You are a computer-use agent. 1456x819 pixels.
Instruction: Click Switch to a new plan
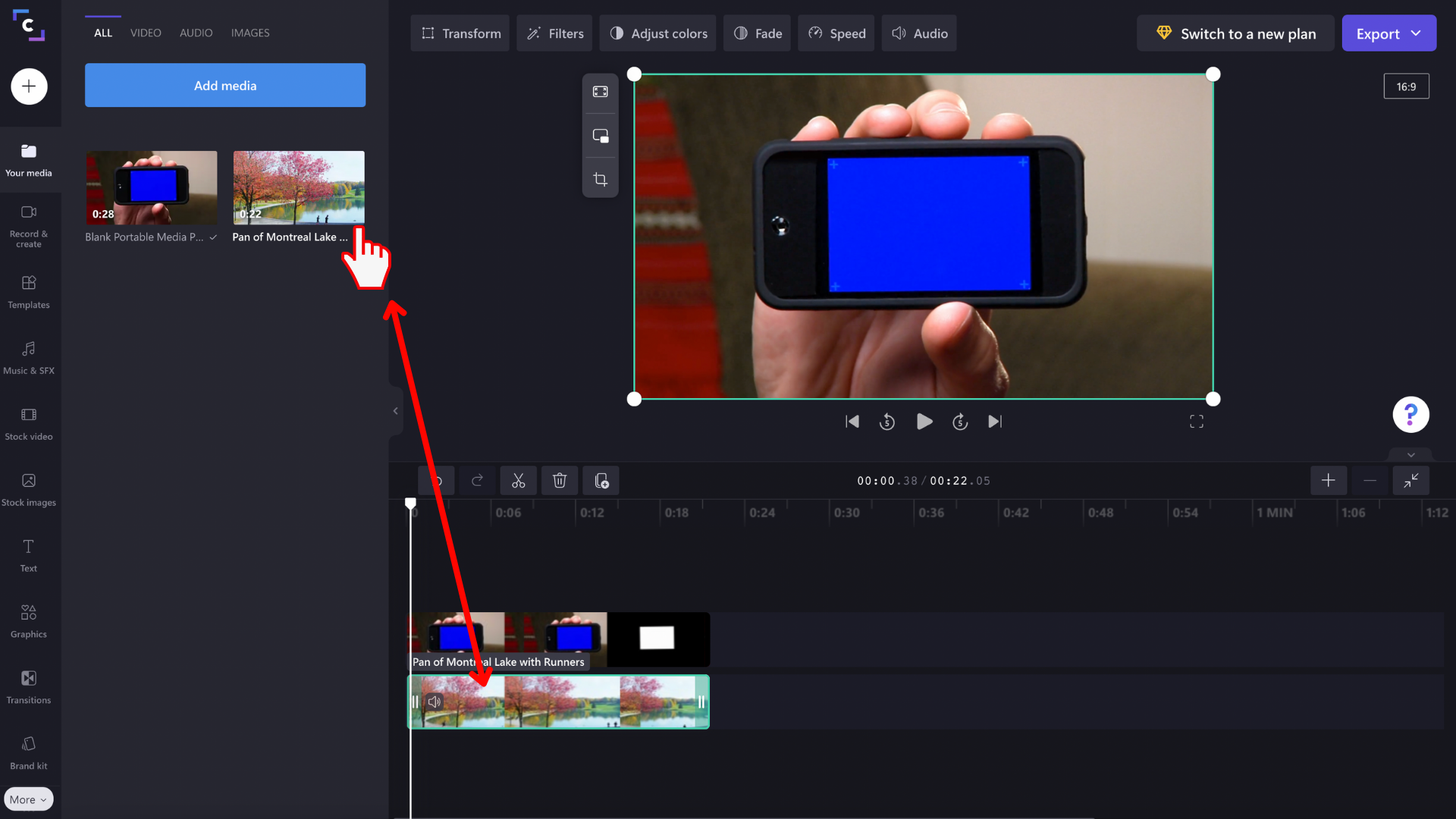pyautogui.click(x=1235, y=33)
